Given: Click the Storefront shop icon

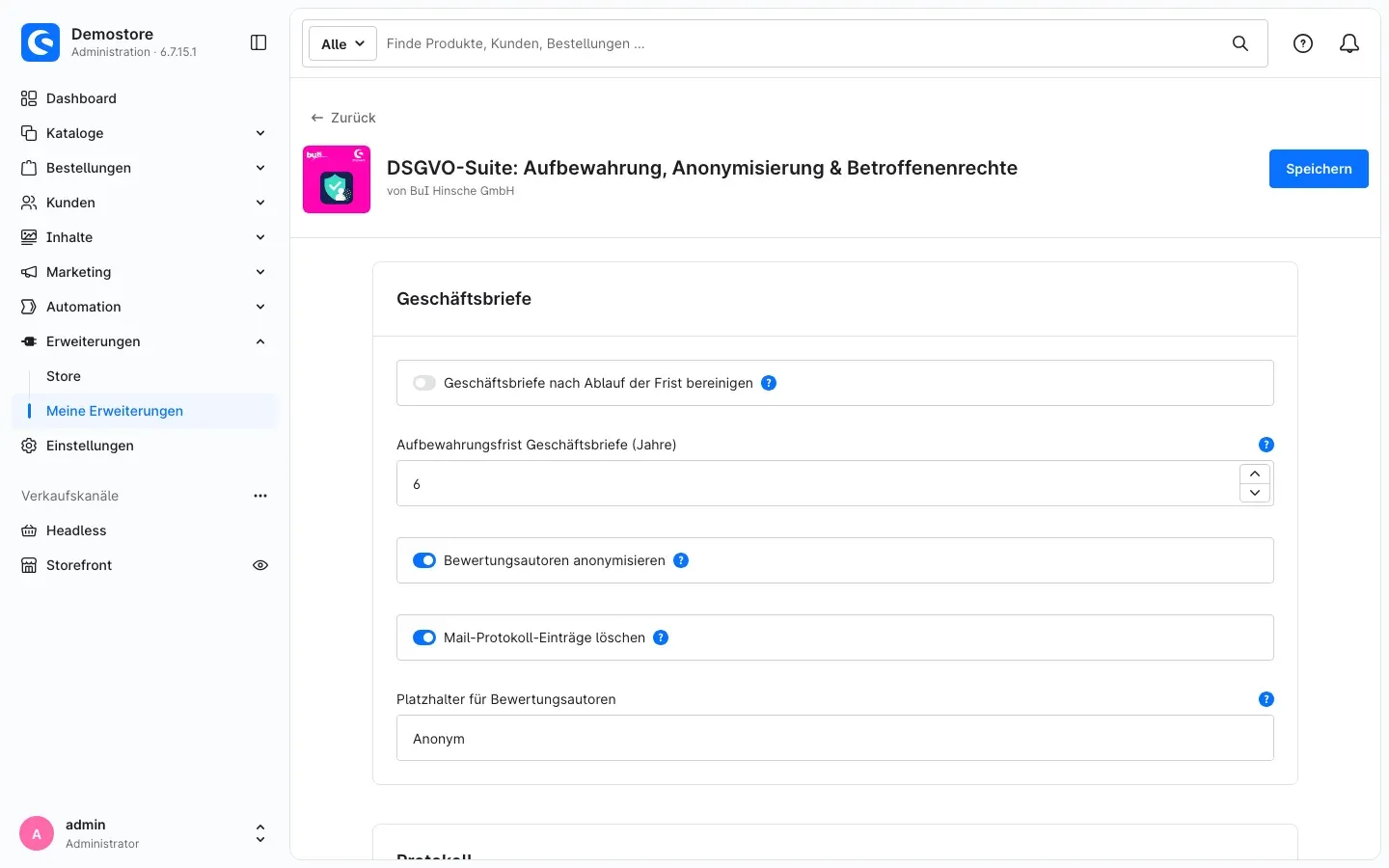Looking at the screenshot, I should pyautogui.click(x=29, y=565).
